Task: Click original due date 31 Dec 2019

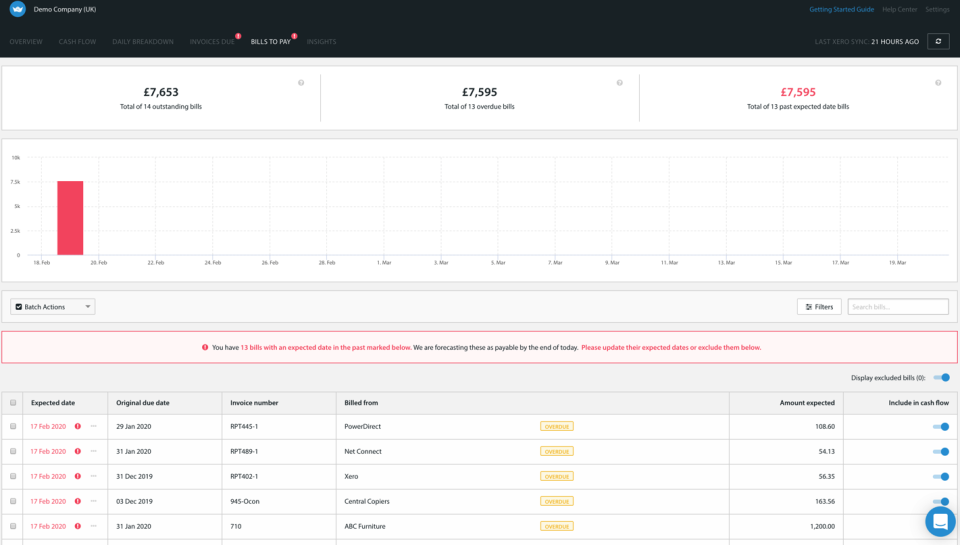Action: [135, 476]
